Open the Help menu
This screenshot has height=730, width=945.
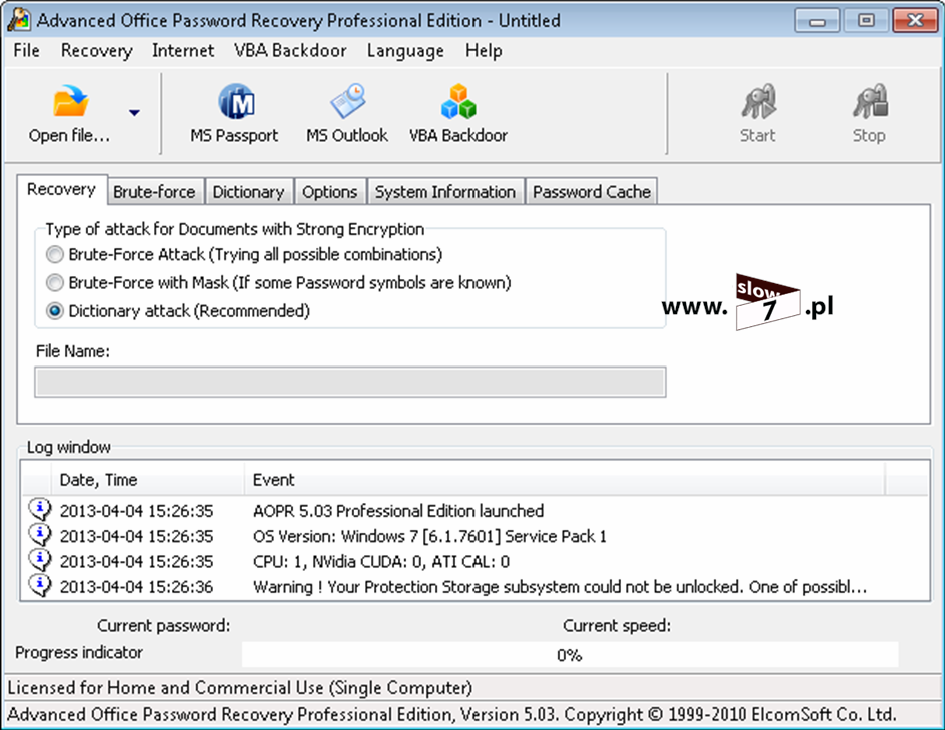[x=483, y=51]
